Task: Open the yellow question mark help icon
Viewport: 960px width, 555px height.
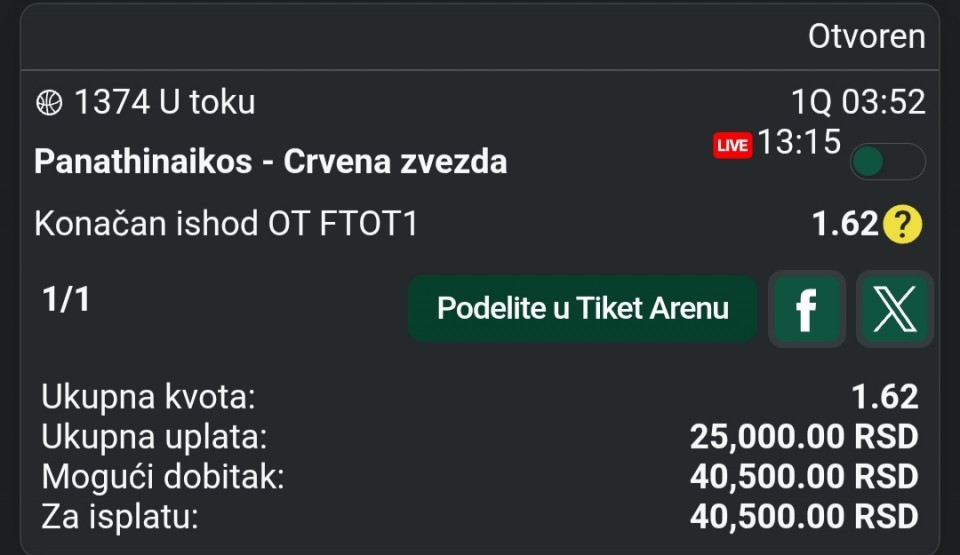Action: coord(902,225)
